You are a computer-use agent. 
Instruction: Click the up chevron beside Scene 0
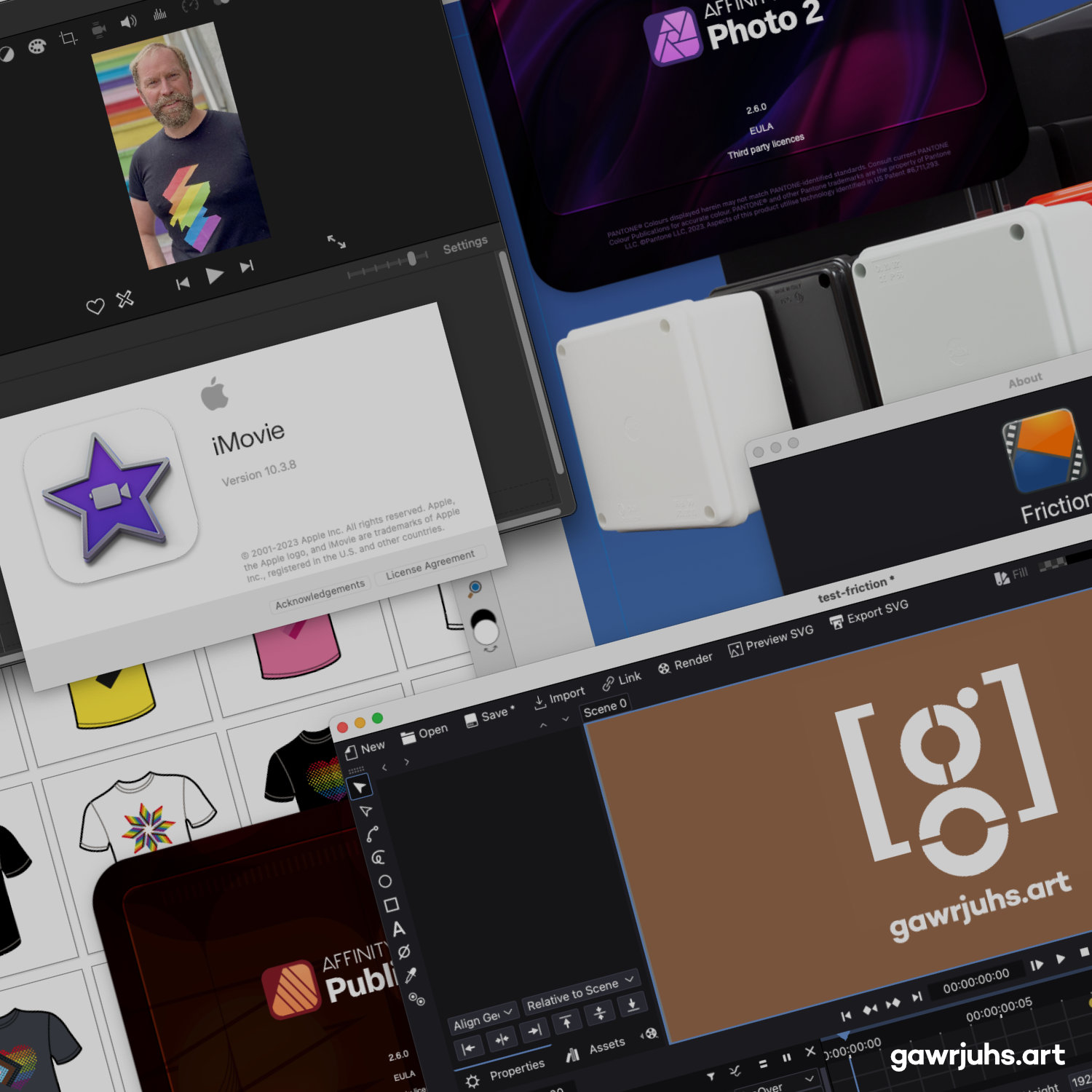[542, 725]
